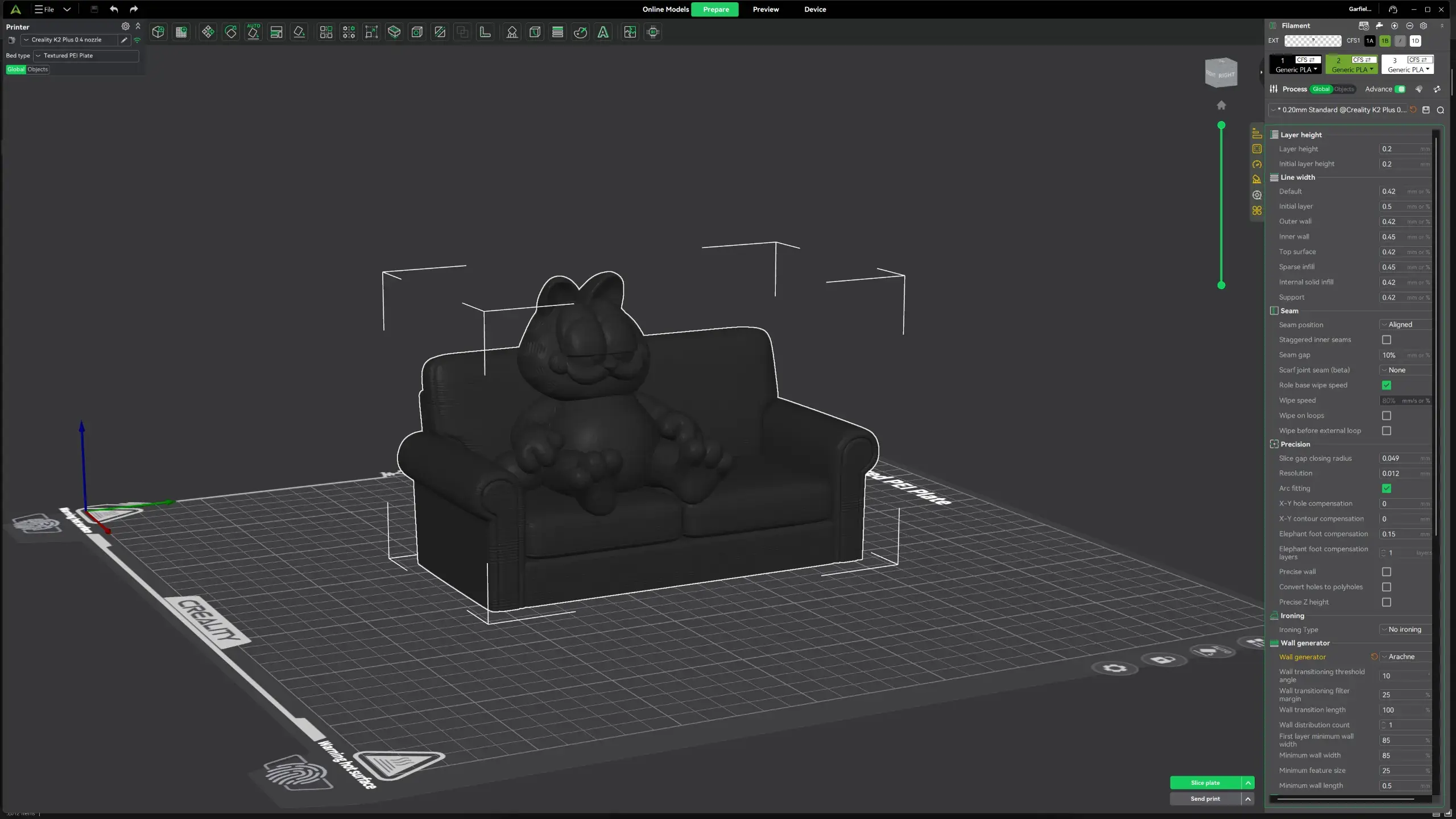Select the green 1B filament swatch
1456x819 pixels.
point(1385,41)
